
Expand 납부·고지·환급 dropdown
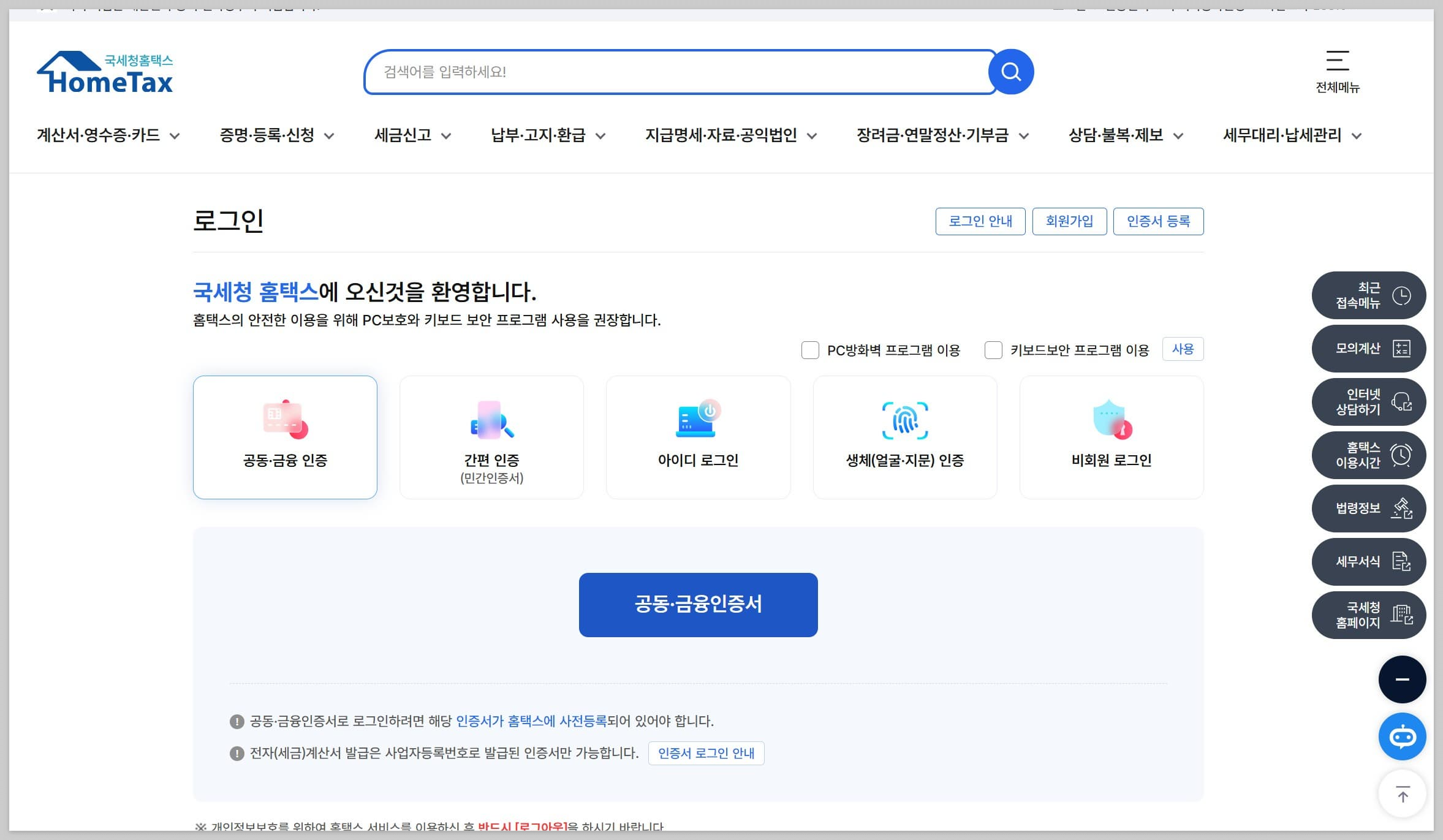pyautogui.click(x=548, y=135)
